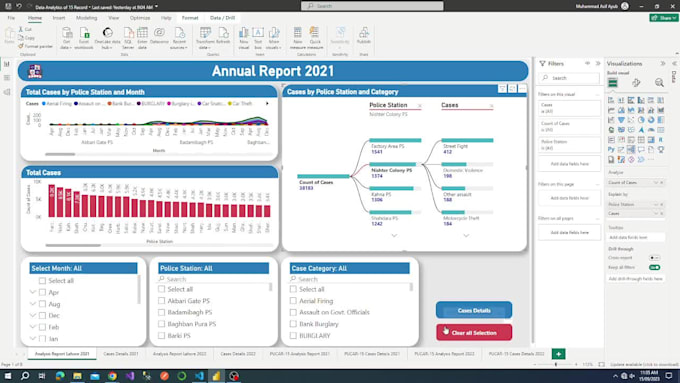The width and height of the screenshot is (680, 383).
Task: Check Aug in month slicer
Action: (x=42, y=304)
